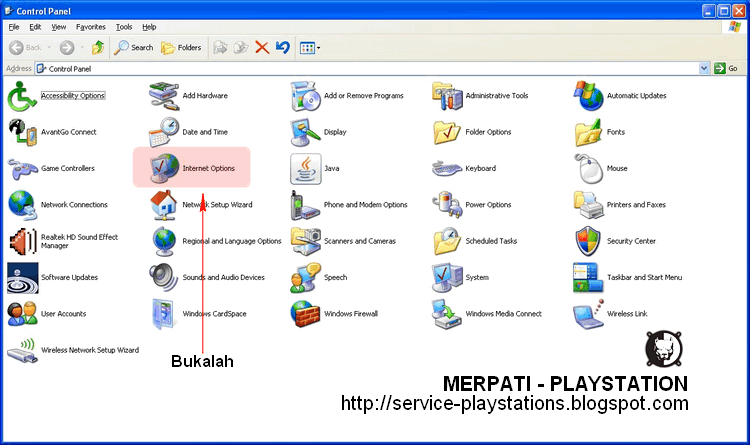Expand the Forward history dropdown arrow
Screen dimensions: 750x445
click(82, 47)
